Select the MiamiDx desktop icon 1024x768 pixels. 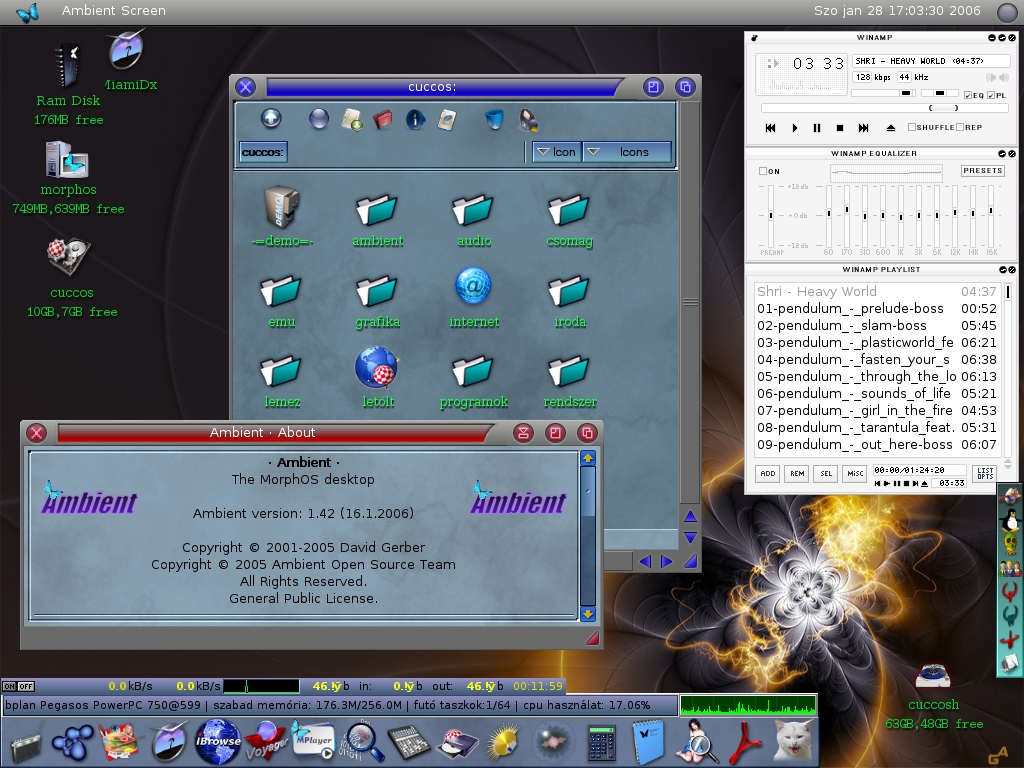pyautogui.click(x=127, y=51)
